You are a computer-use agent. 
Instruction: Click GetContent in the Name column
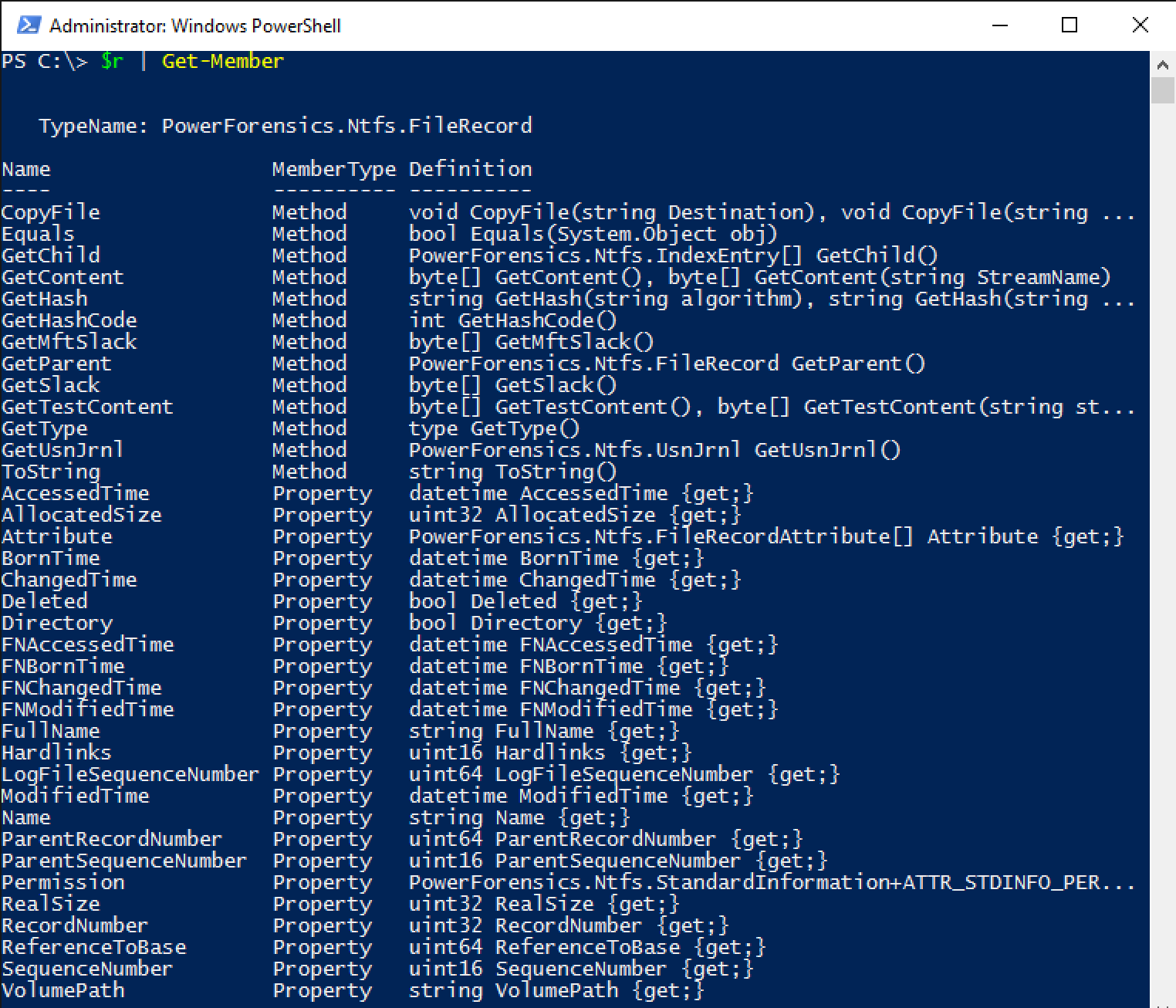63,277
